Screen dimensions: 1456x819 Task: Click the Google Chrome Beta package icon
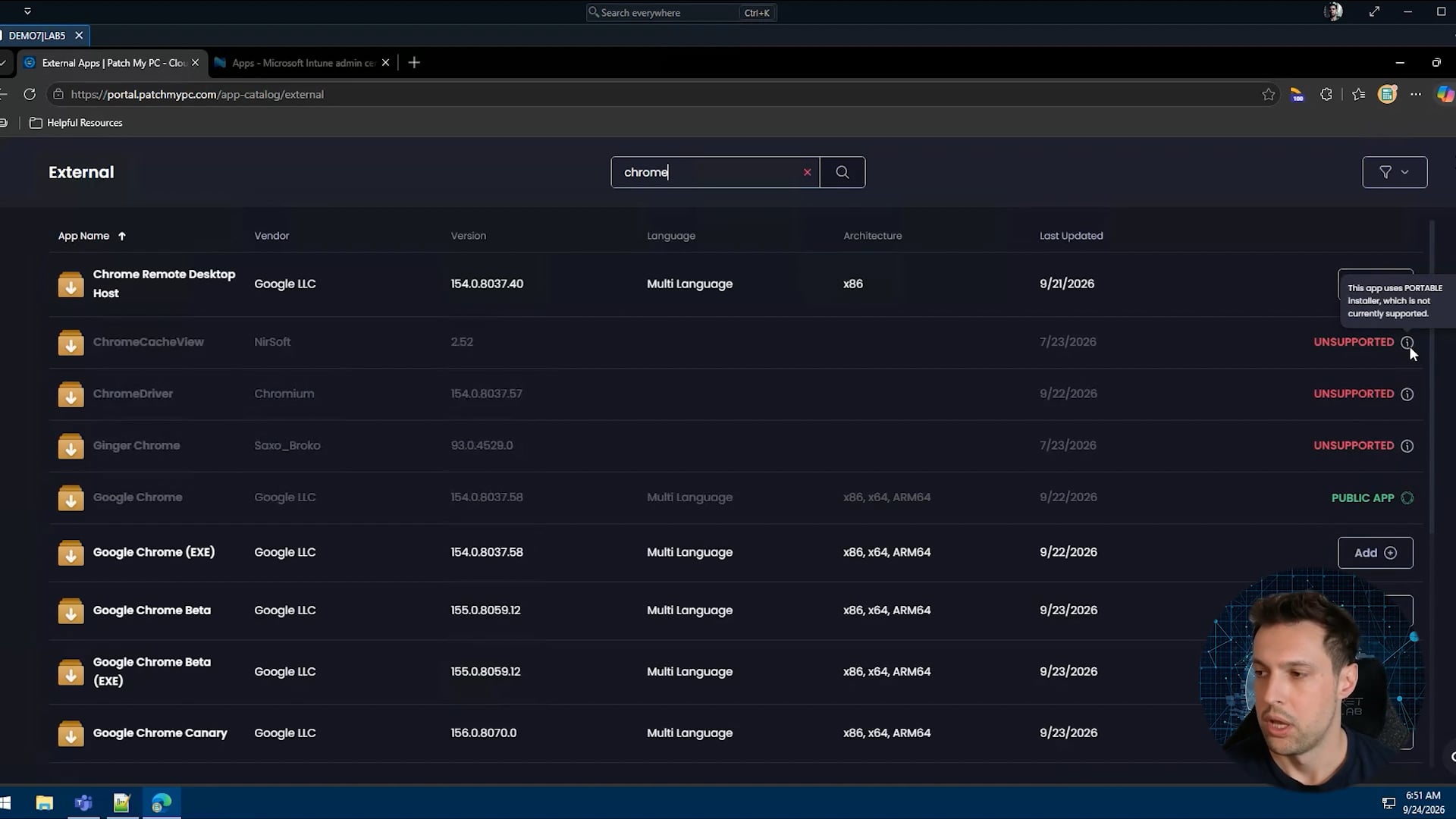pos(71,610)
